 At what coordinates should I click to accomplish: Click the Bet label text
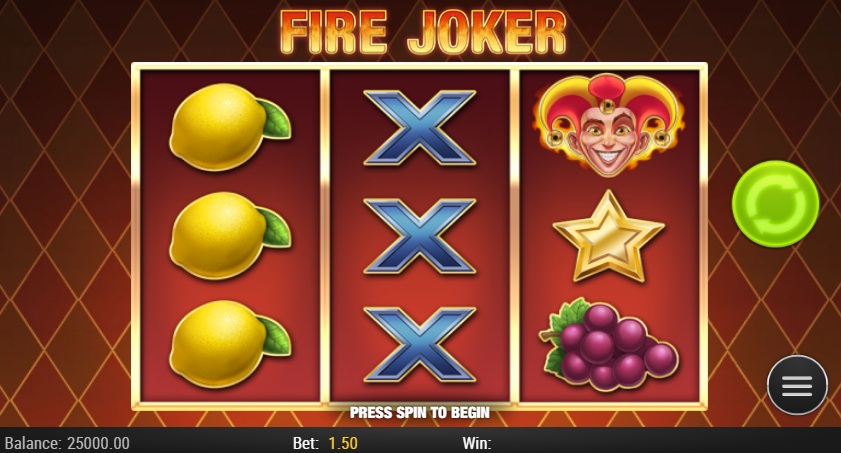pos(306,443)
